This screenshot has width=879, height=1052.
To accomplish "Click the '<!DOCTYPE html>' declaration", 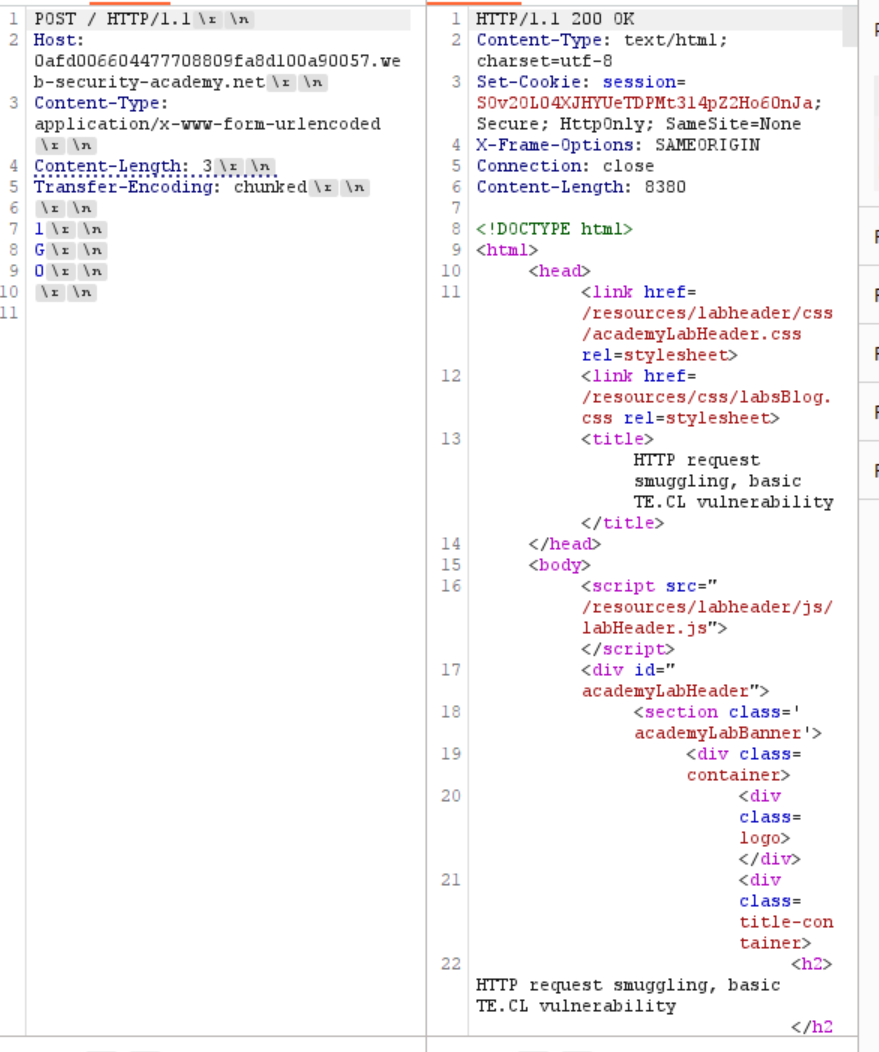I will [554, 229].
